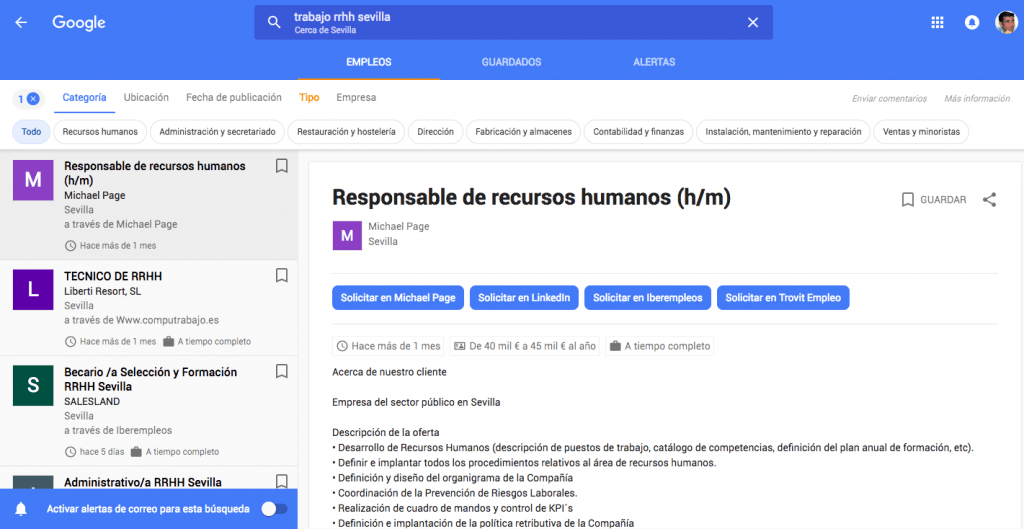Click 'a través de Www.computrabajo.es' text
Viewport: 1024px width, 529px height.
pyautogui.click(x=141, y=320)
